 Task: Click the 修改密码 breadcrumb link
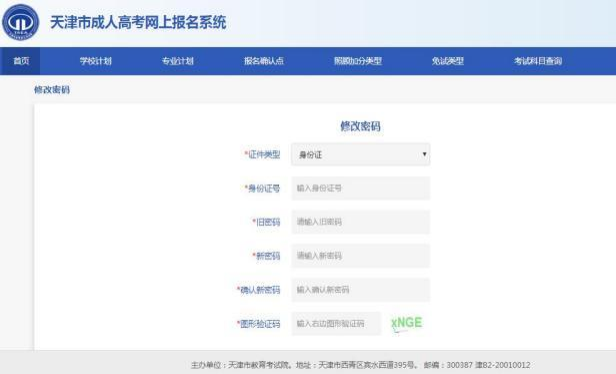(52, 90)
